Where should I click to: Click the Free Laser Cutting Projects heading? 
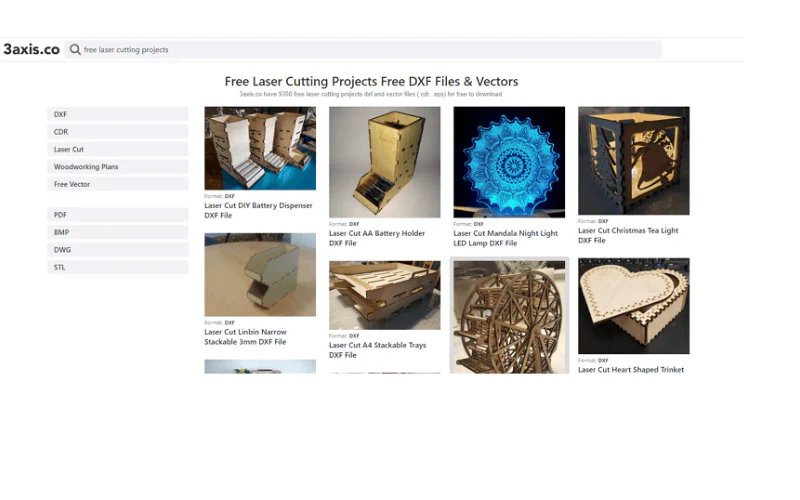tap(371, 81)
